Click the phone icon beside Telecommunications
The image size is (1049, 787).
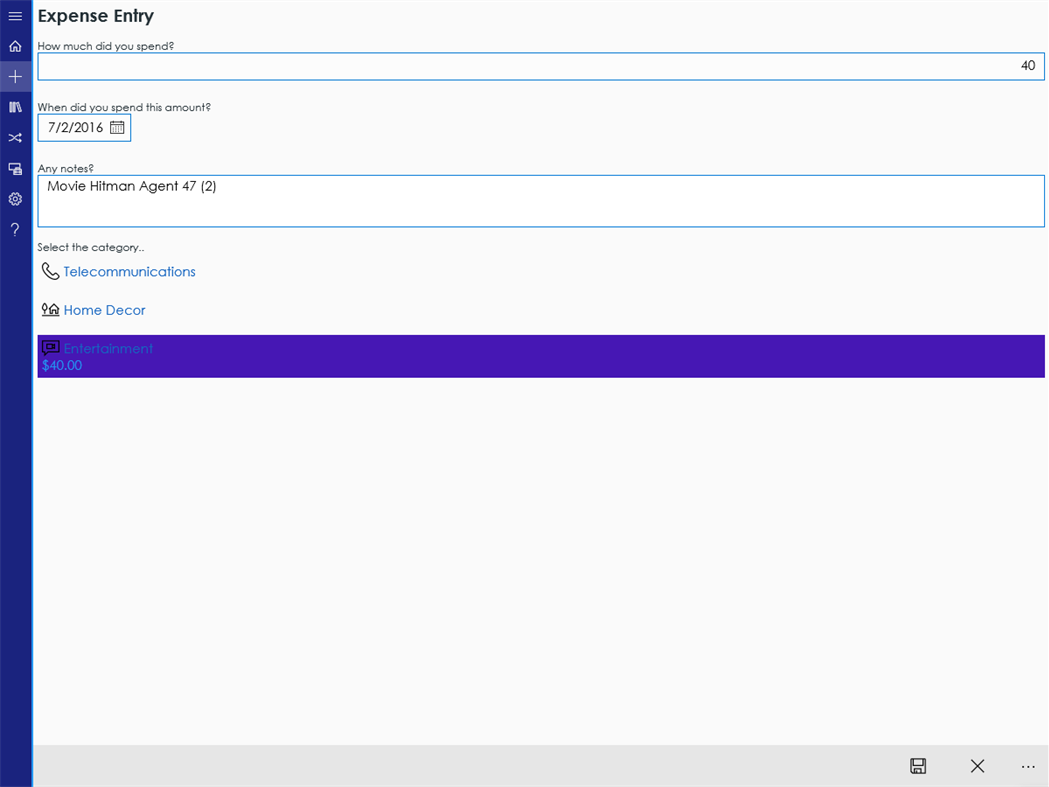click(x=50, y=271)
